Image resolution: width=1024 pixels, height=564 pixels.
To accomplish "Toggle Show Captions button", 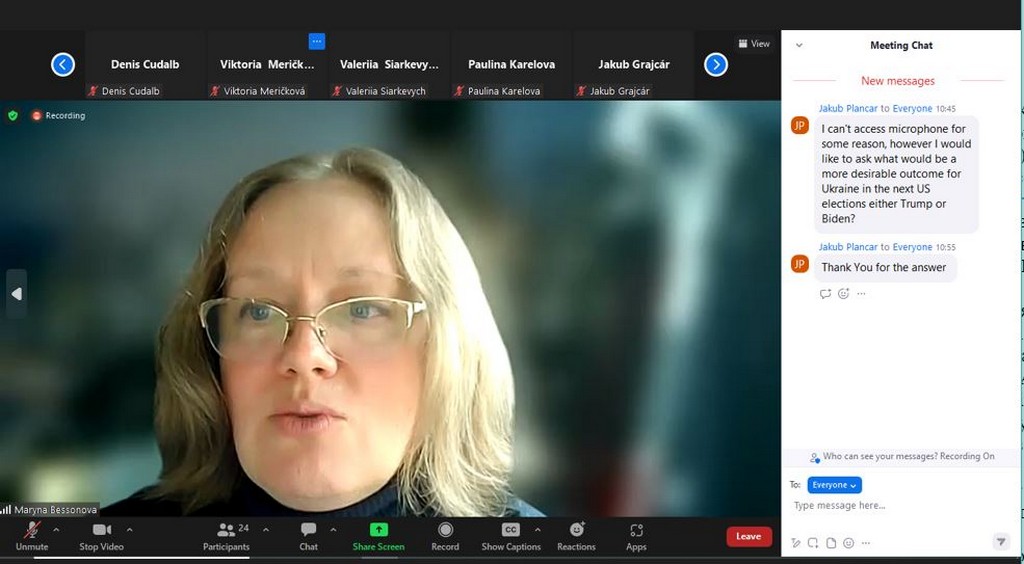I will (511, 535).
